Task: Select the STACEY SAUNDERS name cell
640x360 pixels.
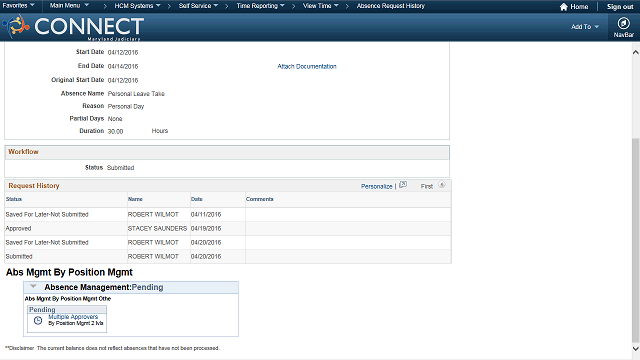Action: point(157,229)
